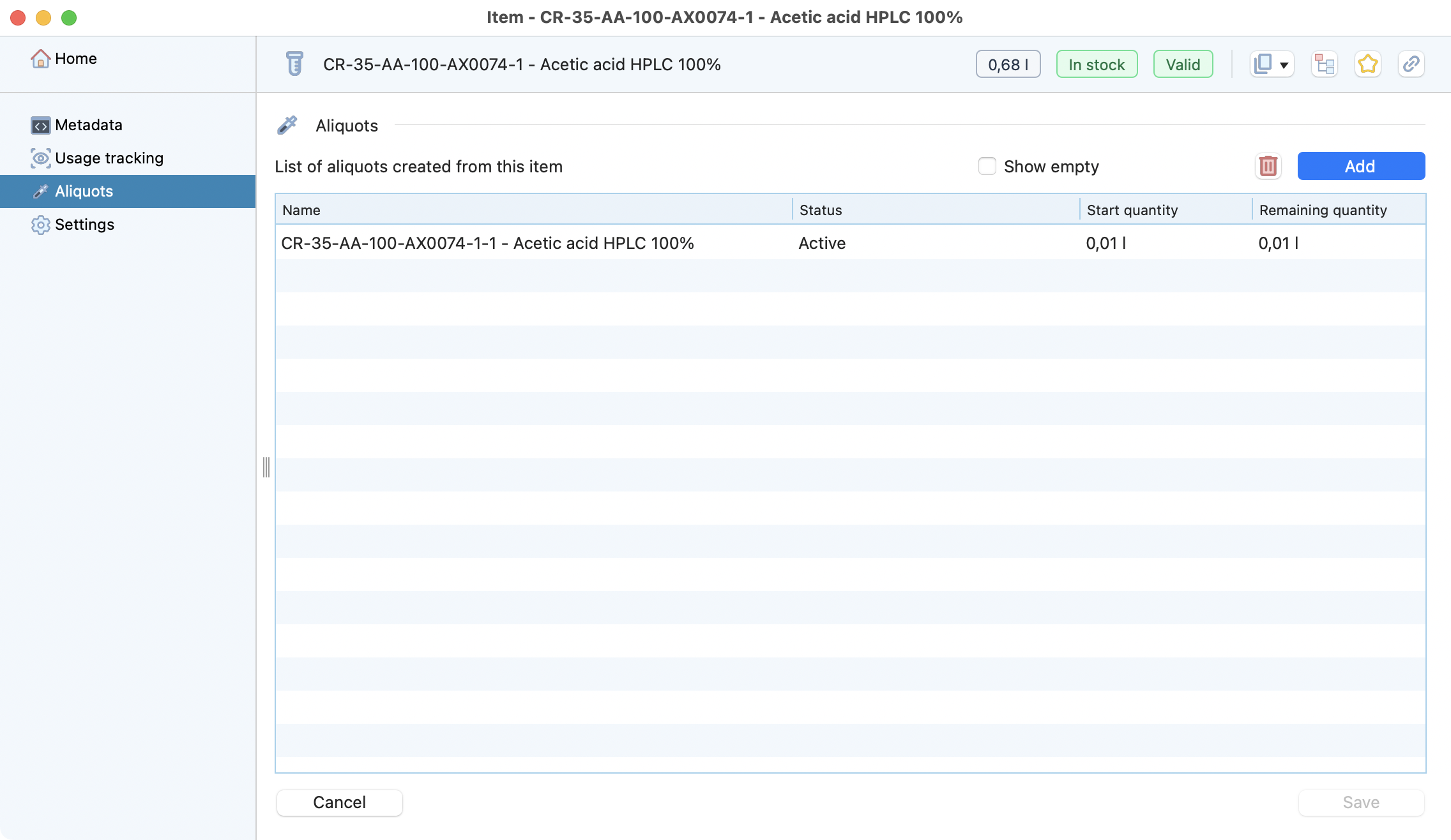Click the Home house icon
The height and width of the screenshot is (840, 1451).
tap(40, 59)
